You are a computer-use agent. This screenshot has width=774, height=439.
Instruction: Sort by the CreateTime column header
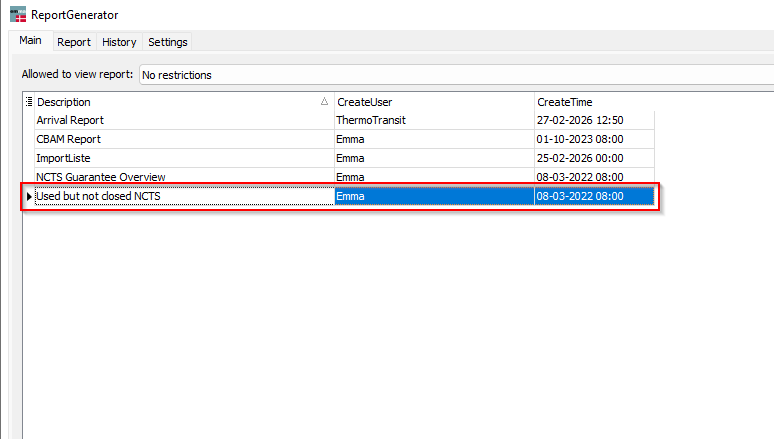(594, 102)
